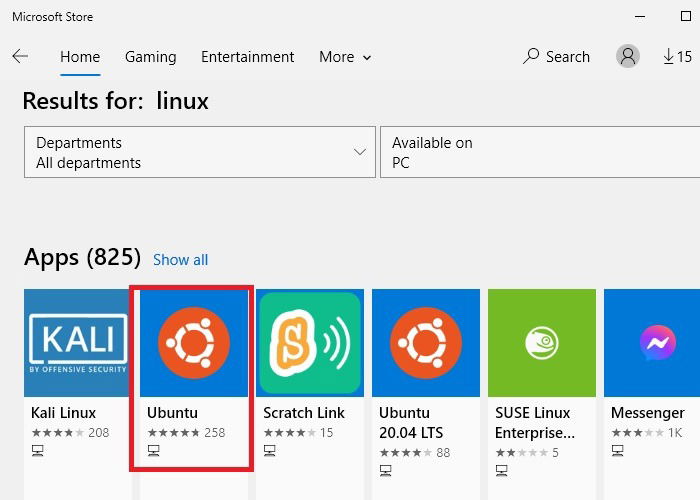This screenshot has width=700, height=500.
Task: Open the Scratch Link app tile logo
Action: click(x=310, y=343)
